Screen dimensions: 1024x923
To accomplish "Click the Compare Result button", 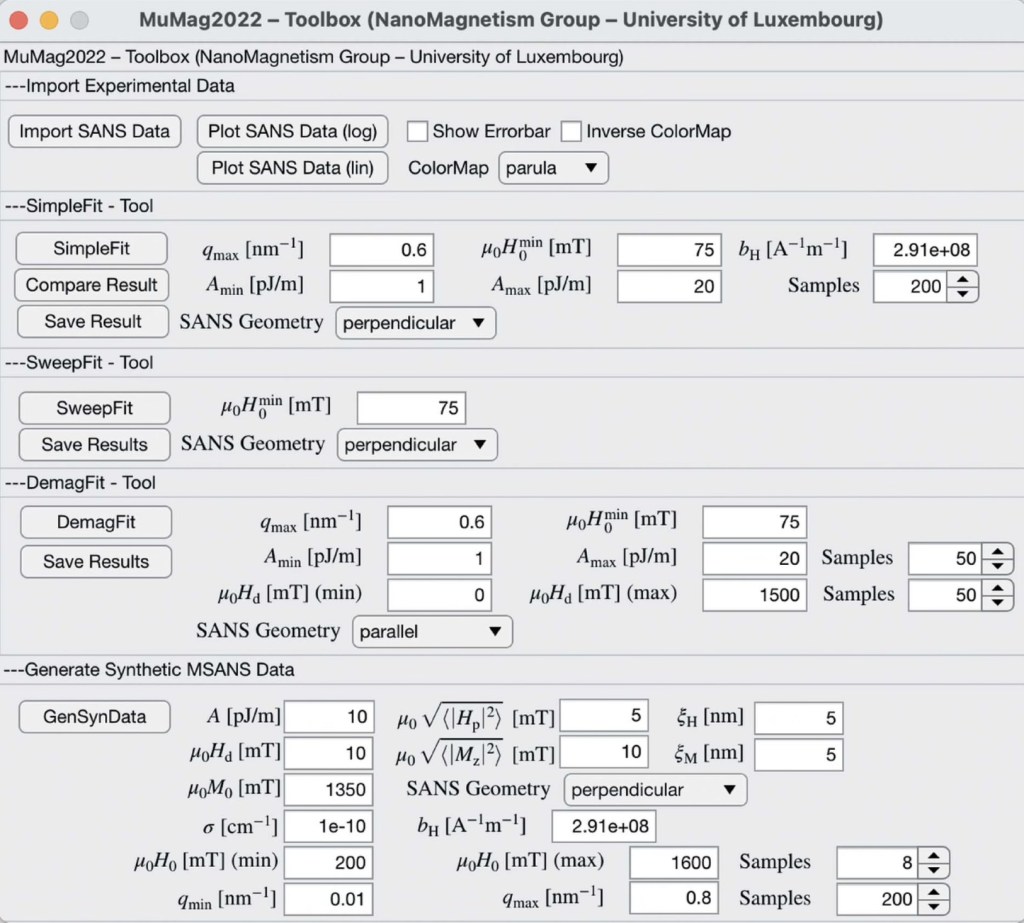I will coord(92,285).
